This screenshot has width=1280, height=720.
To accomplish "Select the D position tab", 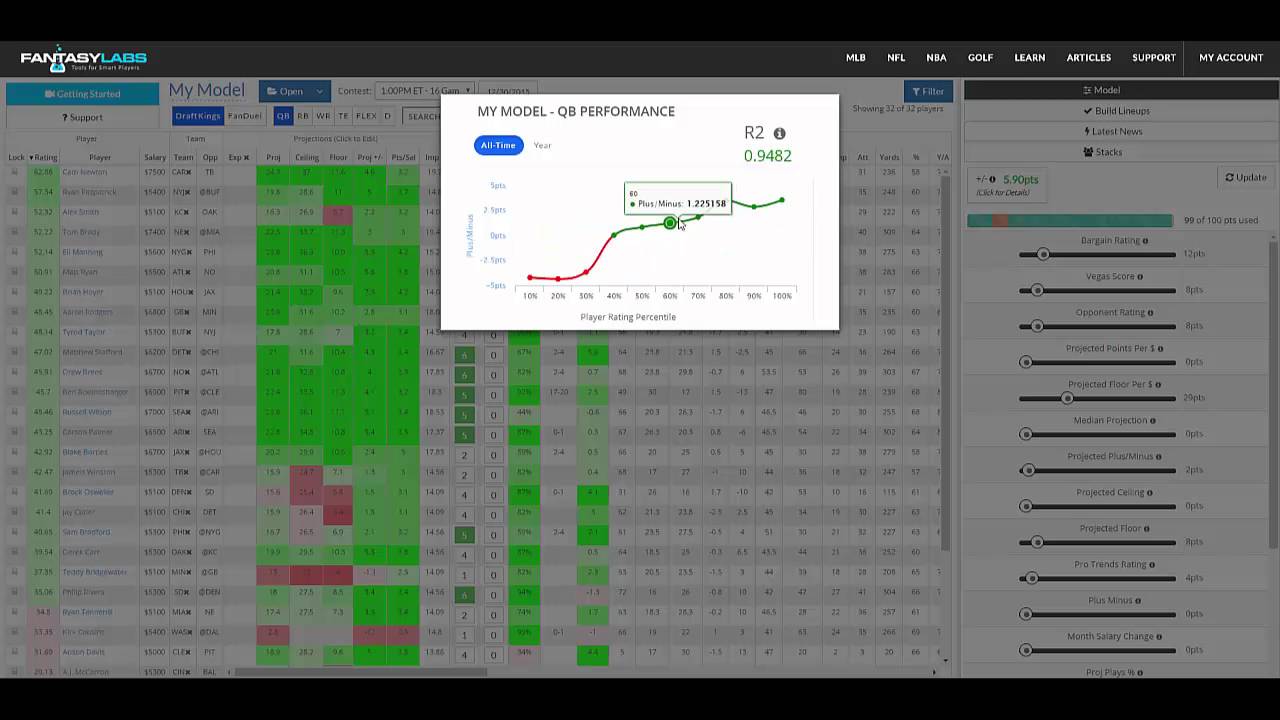I will 388,116.
